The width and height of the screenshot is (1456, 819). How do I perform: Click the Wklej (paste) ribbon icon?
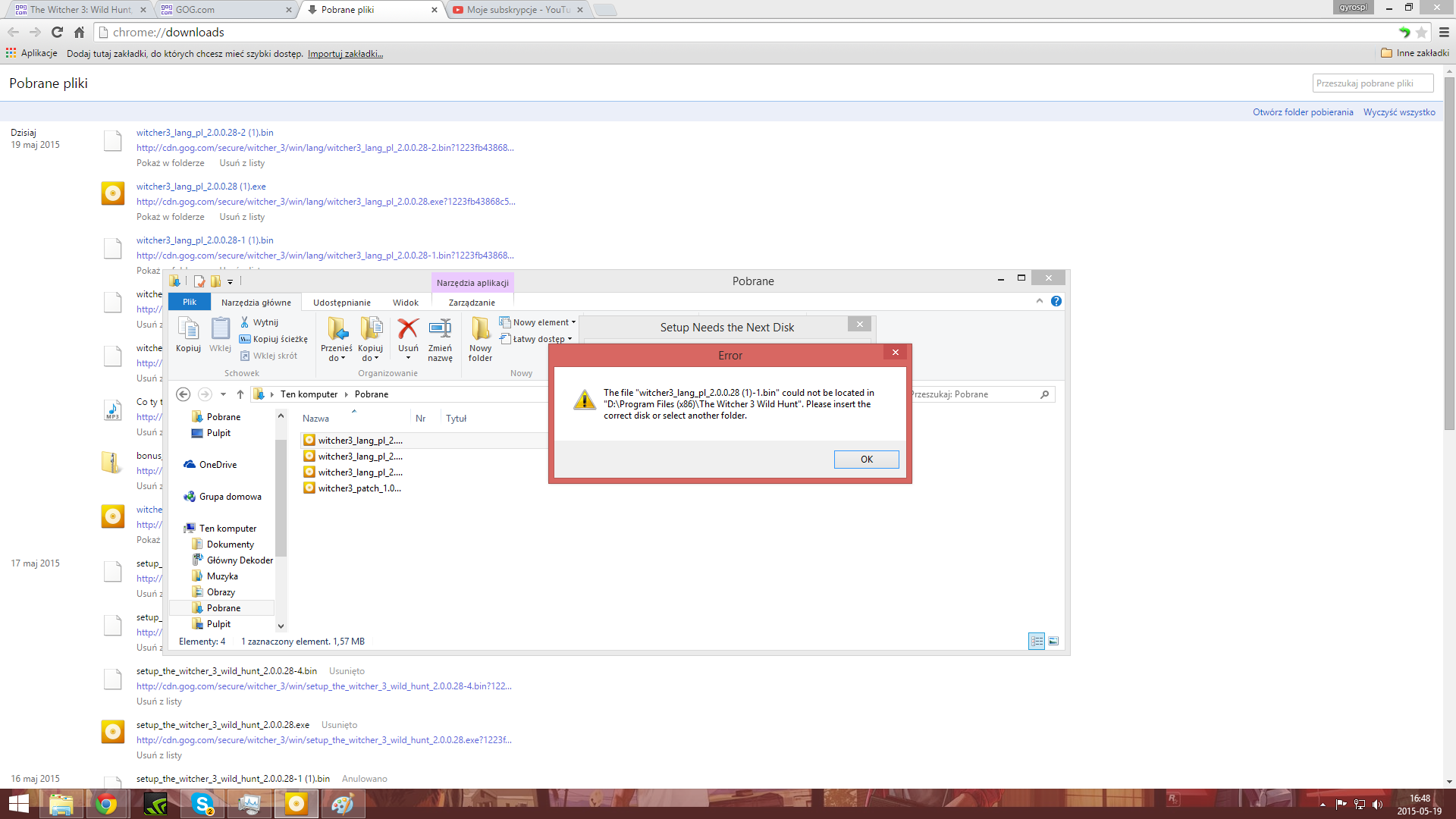pos(220,335)
